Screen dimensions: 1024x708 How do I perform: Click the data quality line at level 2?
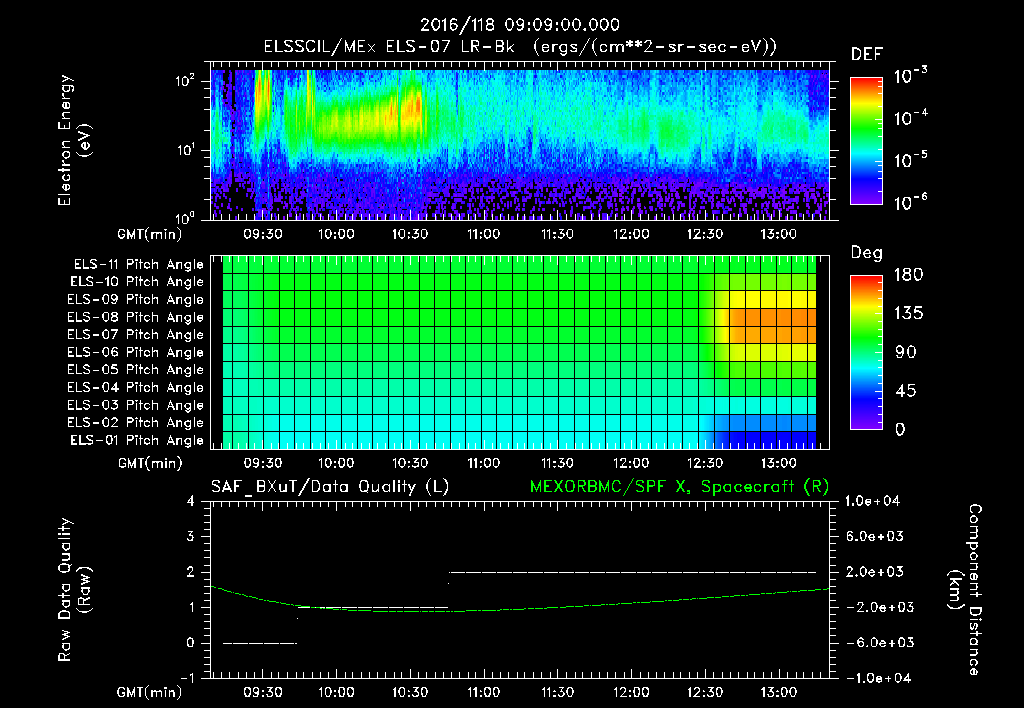tap(632, 572)
